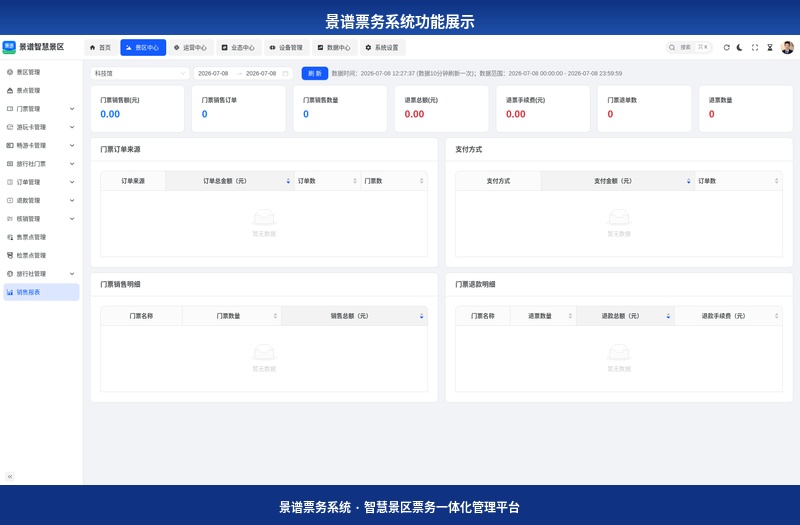Enter fullscreen using the expand icon
This screenshot has height=525, width=800.
tap(755, 47)
